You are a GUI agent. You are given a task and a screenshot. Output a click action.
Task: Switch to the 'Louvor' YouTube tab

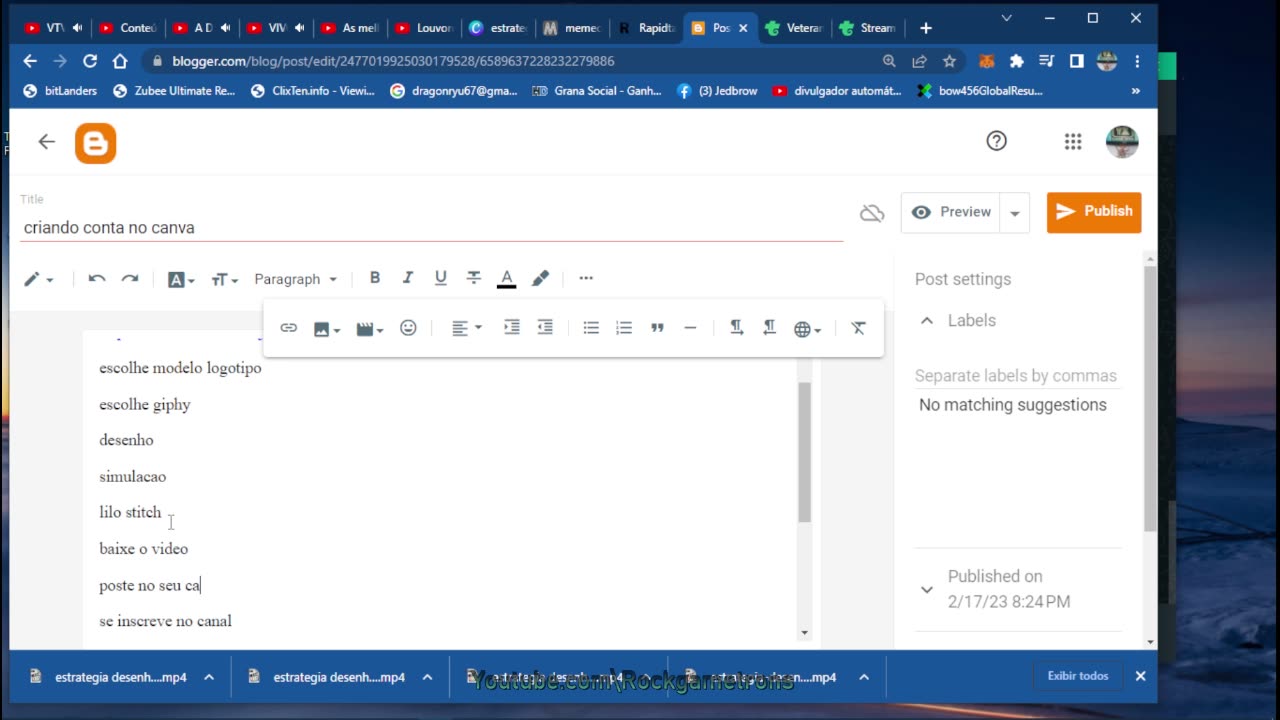[x=424, y=28]
